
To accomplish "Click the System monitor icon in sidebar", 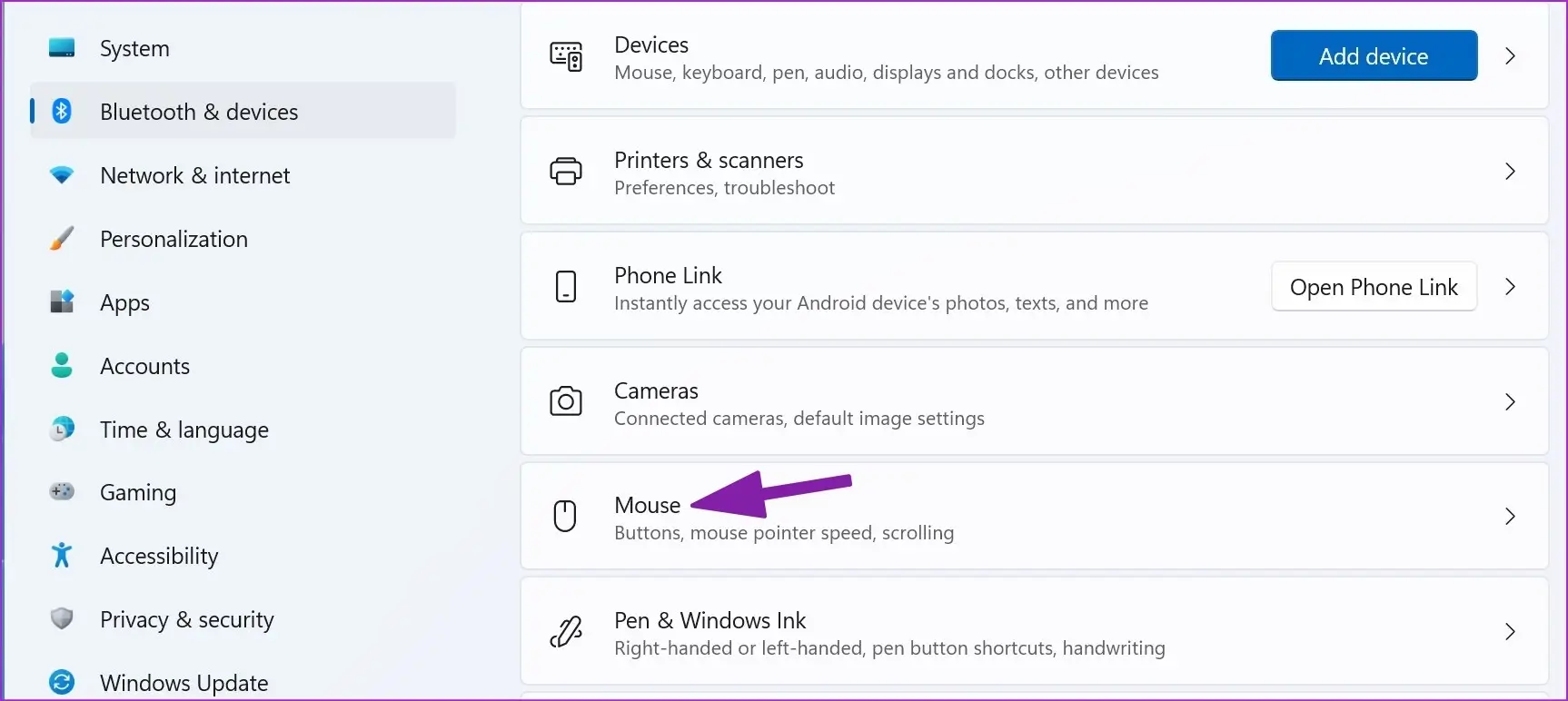I will pyautogui.click(x=62, y=47).
